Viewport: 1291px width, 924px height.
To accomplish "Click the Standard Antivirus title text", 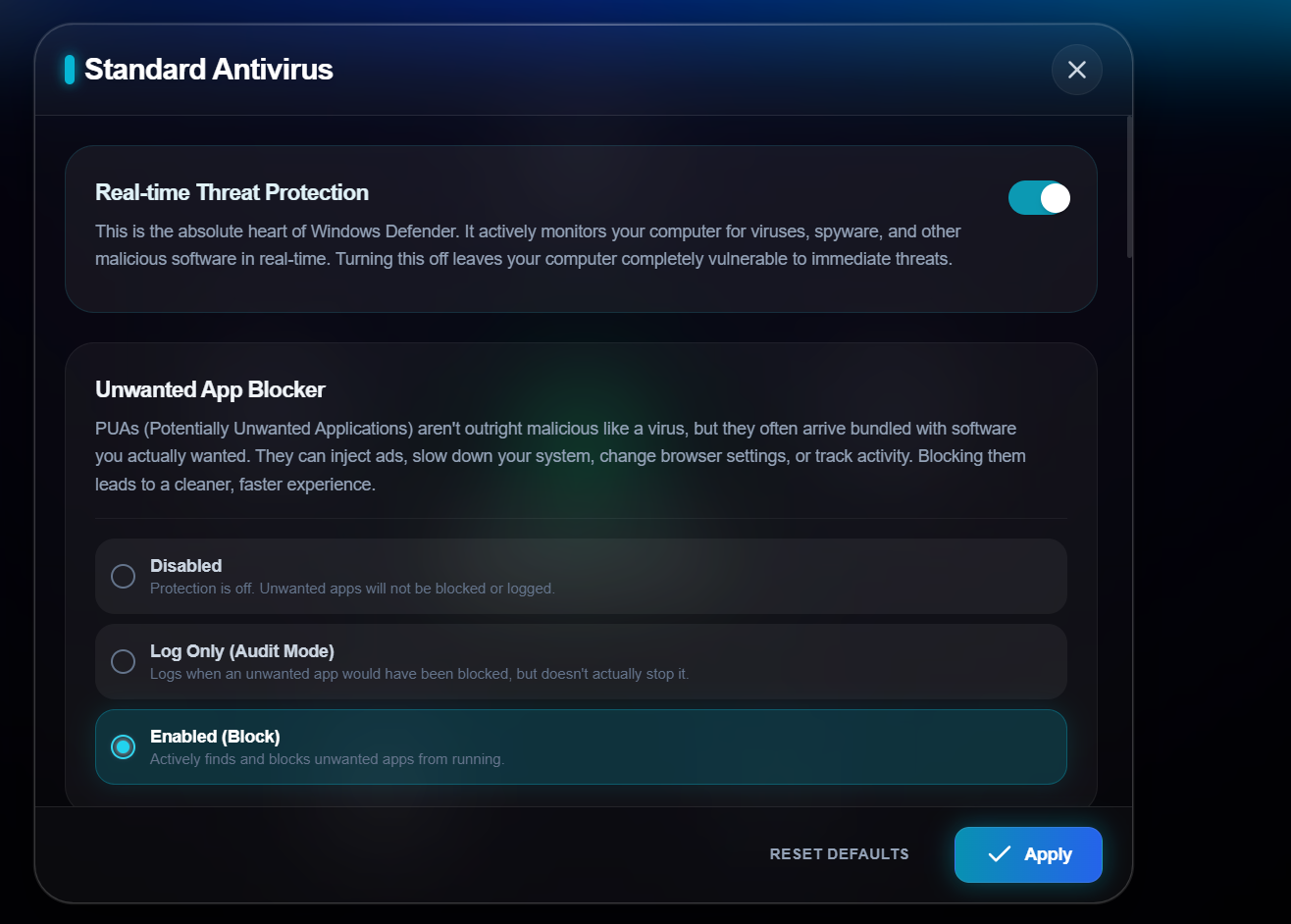I will pos(208,70).
